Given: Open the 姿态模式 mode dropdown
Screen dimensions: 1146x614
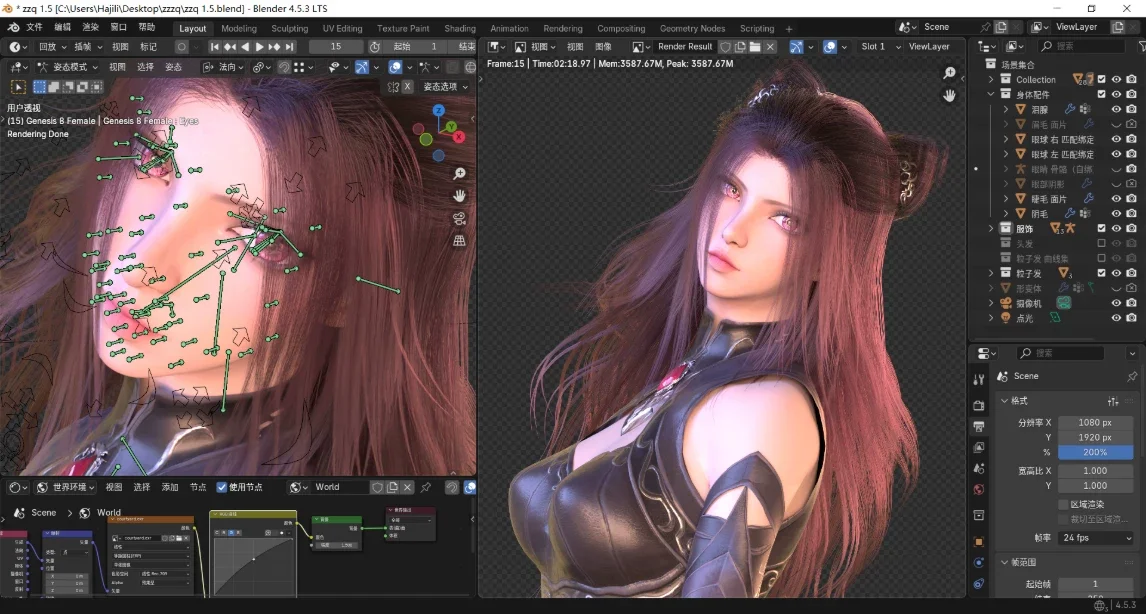Looking at the screenshot, I should (67, 67).
